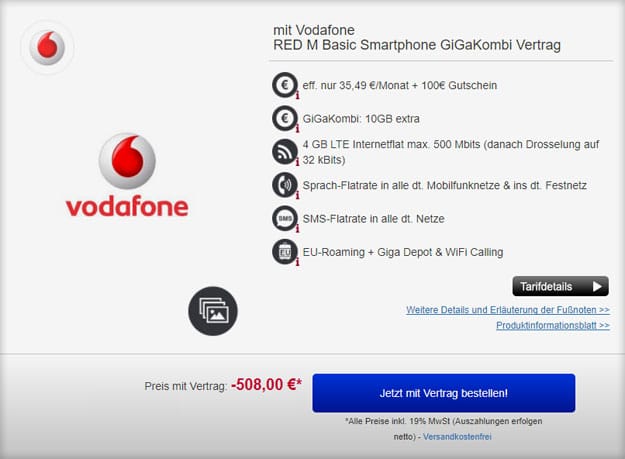Open the Tarifdetails button
The height and width of the screenshot is (459, 625).
pos(560,286)
